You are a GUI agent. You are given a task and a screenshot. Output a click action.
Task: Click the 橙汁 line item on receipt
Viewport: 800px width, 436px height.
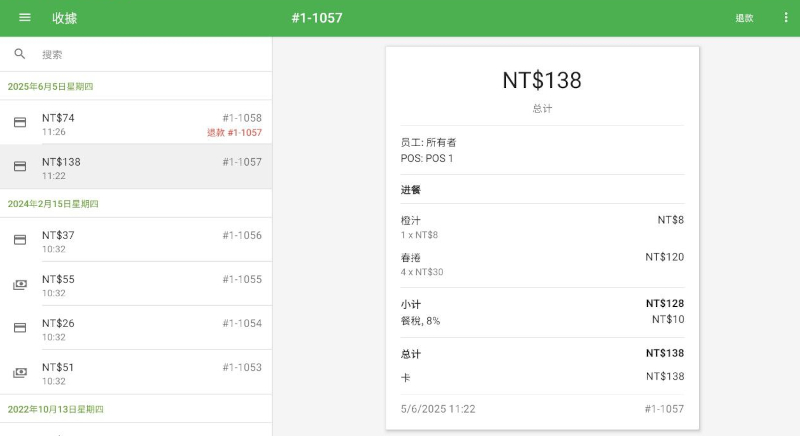click(x=411, y=220)
